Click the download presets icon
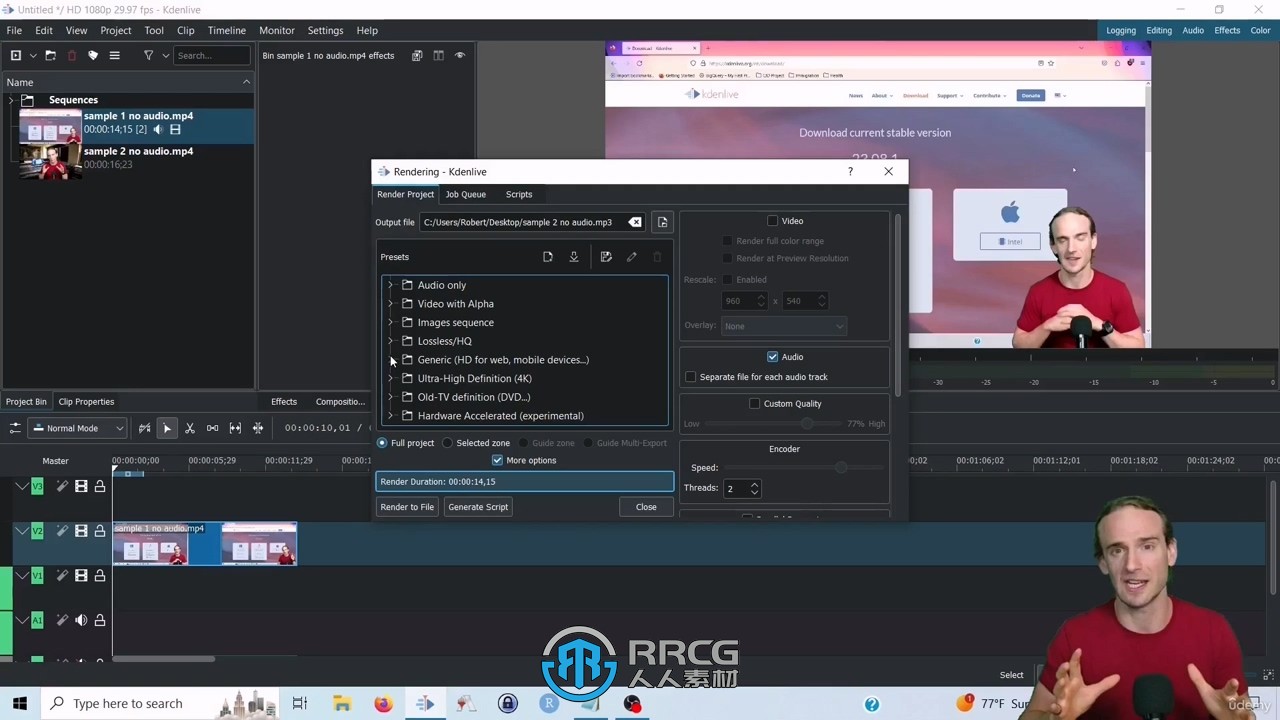 [x=574, y=257]
